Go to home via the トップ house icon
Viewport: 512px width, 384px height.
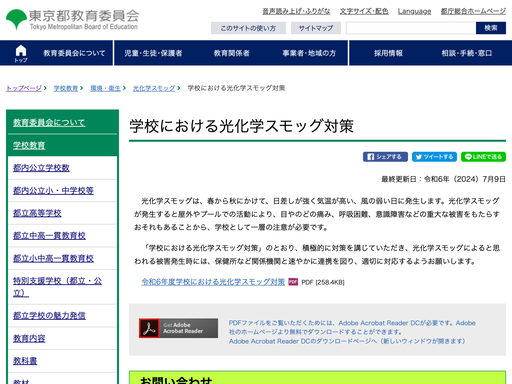tap(21, 53)
